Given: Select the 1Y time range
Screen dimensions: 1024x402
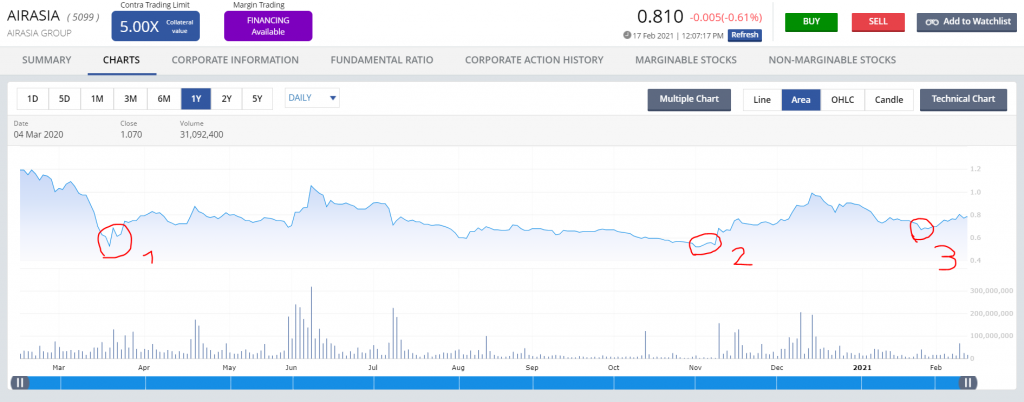Looking at the screenshot, I should click(x=196, y=99).
